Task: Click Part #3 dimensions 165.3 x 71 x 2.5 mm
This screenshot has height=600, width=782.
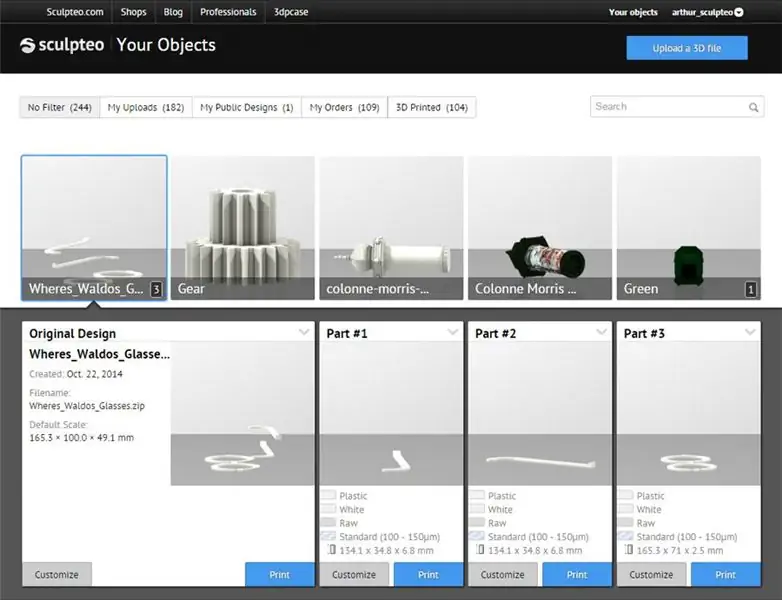Action: click(680, 551)
